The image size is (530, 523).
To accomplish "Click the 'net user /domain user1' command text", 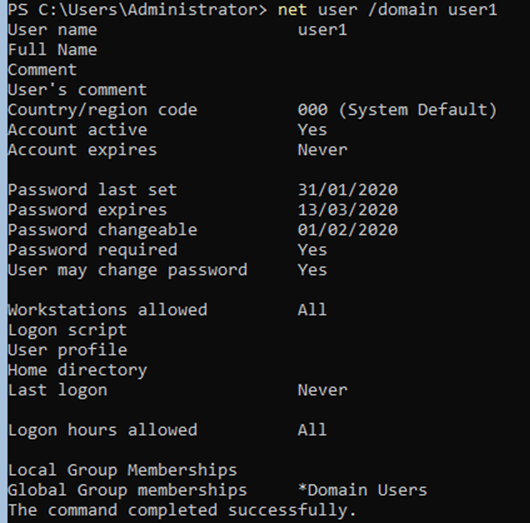I will pos(387,9).
